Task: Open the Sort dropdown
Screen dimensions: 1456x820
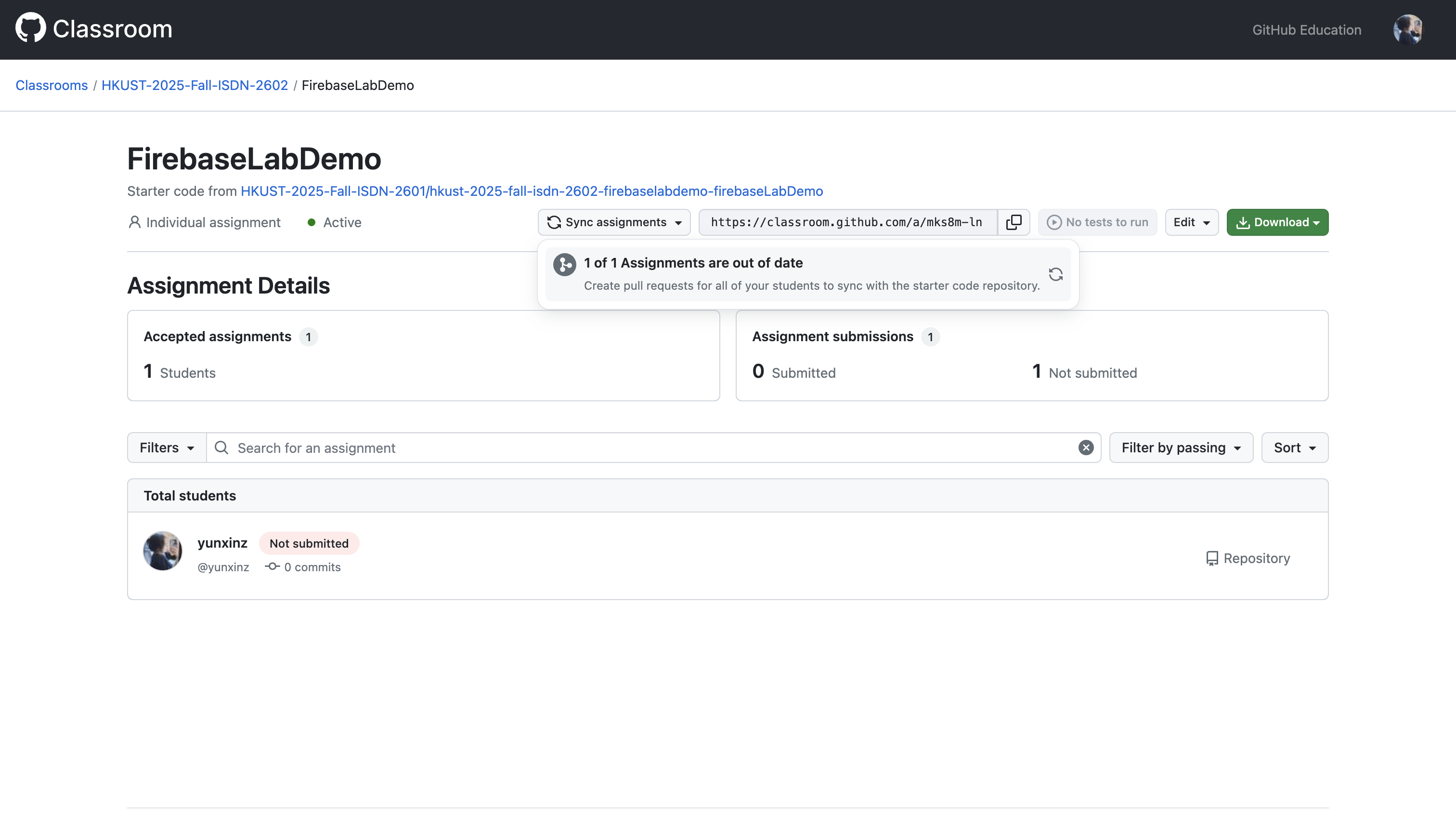Action: (x=1294, y=448)
